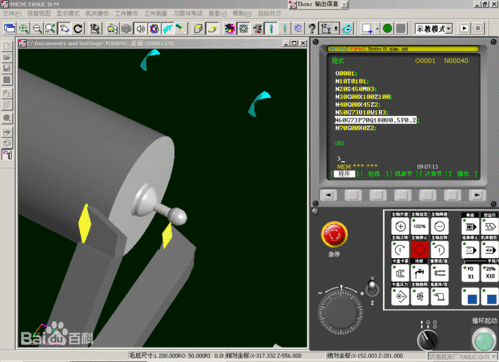
Task: Click the black circular rotate arrow icon
Action: coord(78,29)
